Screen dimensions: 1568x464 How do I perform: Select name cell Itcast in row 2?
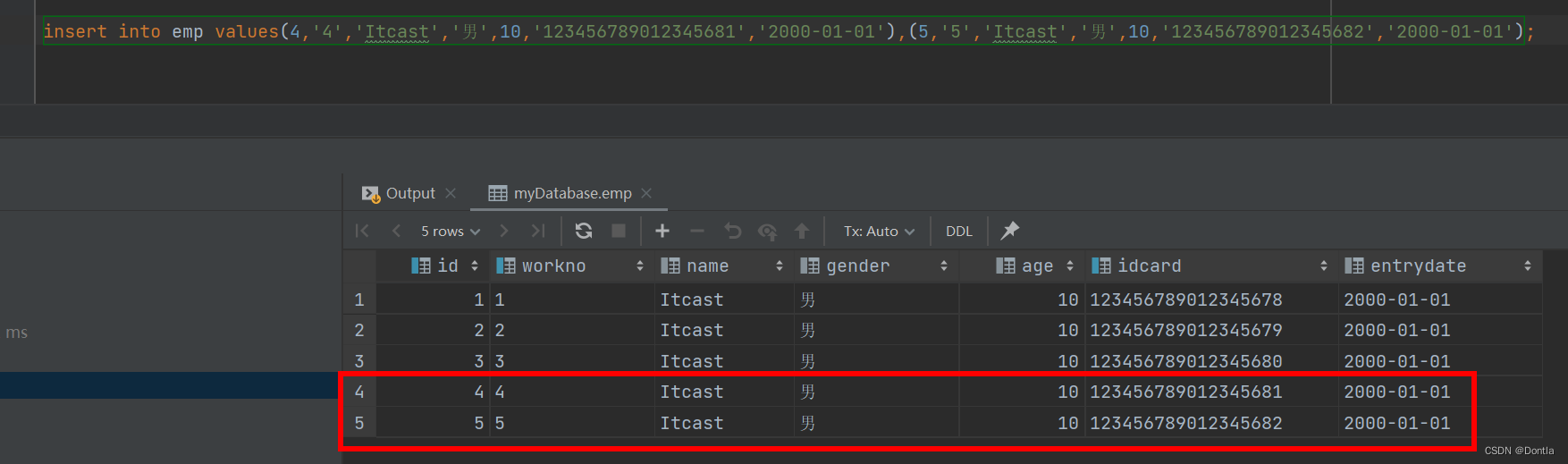pyautogui.click(x=724, y=330)
